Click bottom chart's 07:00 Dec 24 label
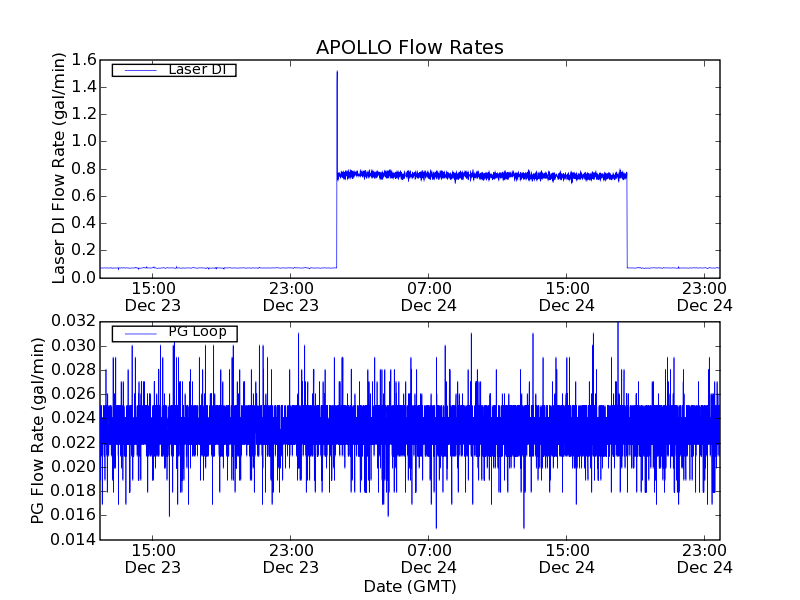 pyautogui.click(x=429, y=559)
